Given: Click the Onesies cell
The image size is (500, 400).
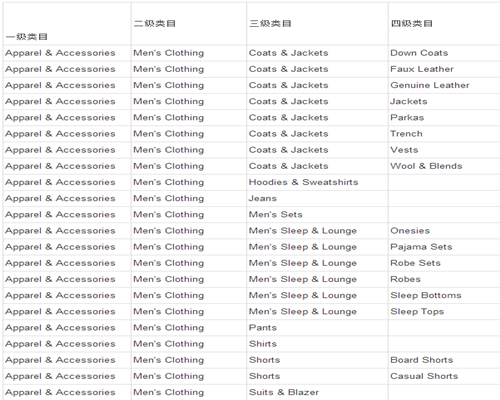Looking at the screenshot, I should [x=444, y=231].
